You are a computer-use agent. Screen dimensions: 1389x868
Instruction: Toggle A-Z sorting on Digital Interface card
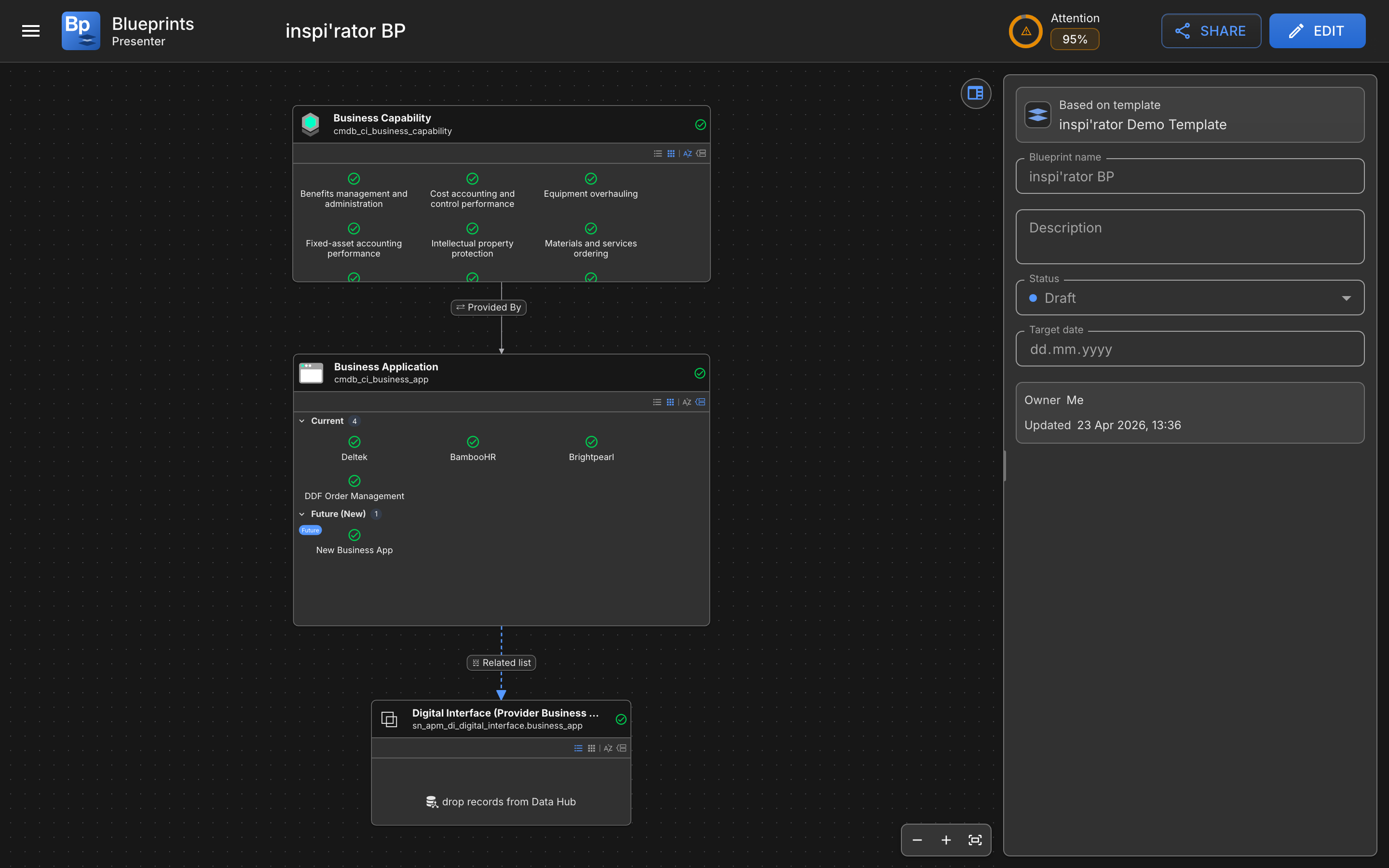(x=608, y=748)
